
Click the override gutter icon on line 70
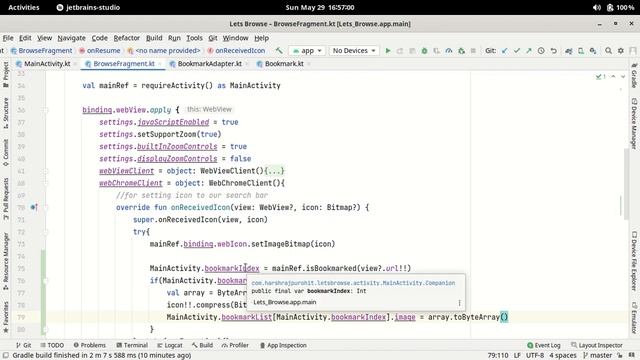coord(34,207)
